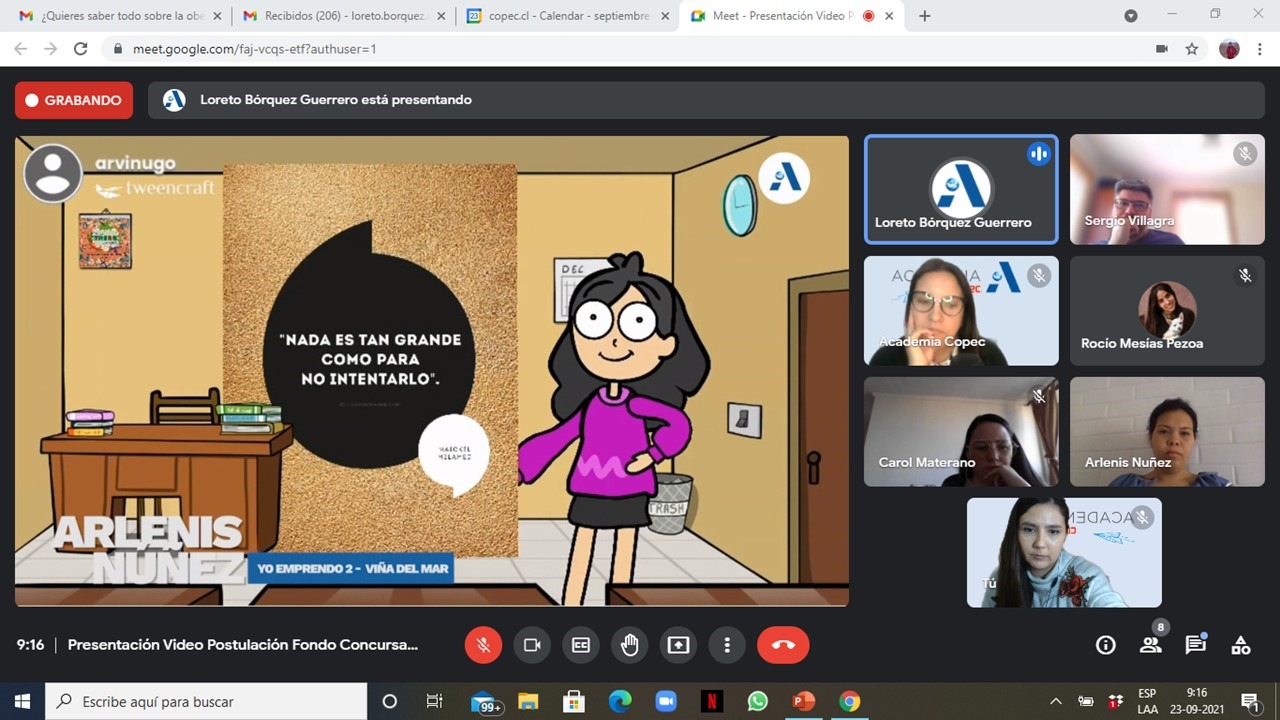Switch to the Gmail '¿Quieres saber todo' tab
The height and width of the screenshot is (720, 1280).
(x=120, y=16)
